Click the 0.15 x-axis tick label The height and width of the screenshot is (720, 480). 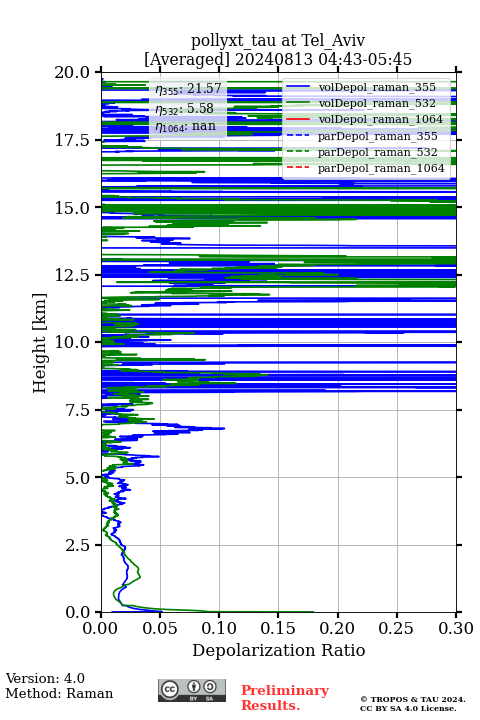point(278,628)
